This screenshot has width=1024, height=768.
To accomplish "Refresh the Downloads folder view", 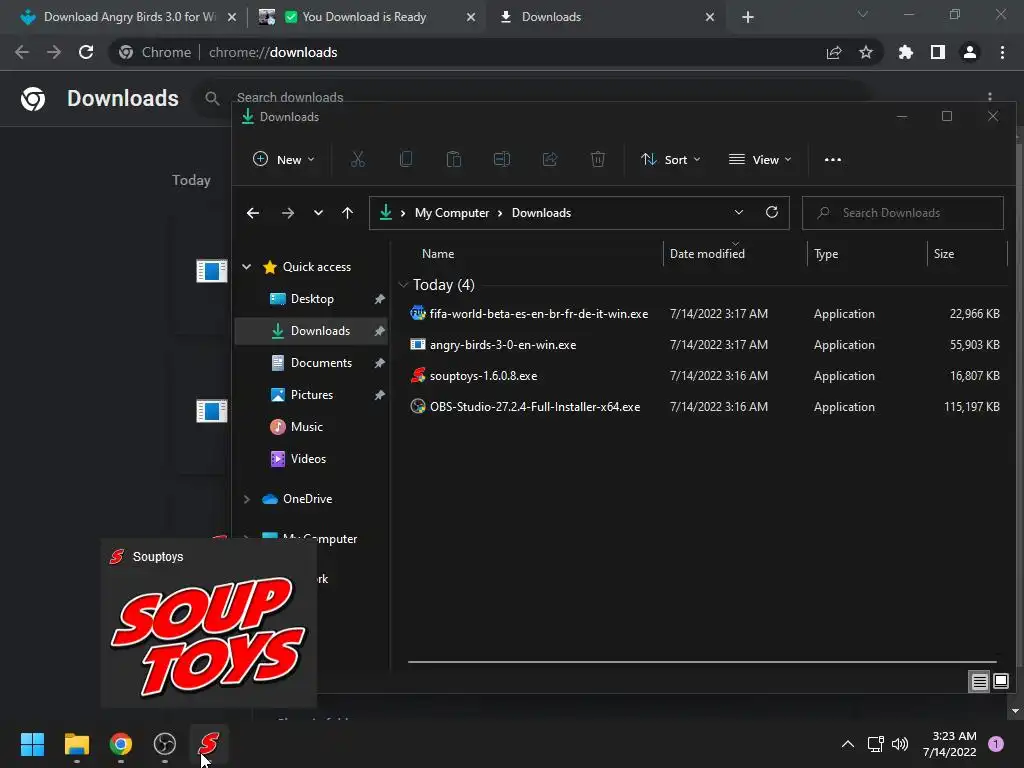I will pyautogui.click(x=772, y=212).
